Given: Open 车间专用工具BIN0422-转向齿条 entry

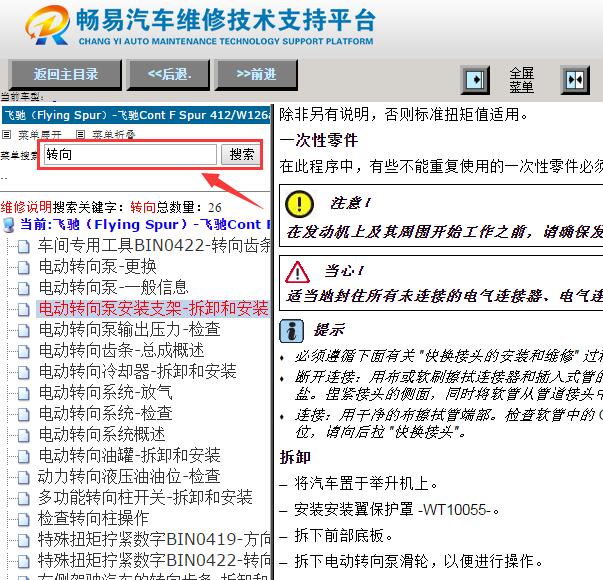Looking at the screenshot, I should pyautogui.click(x=154, y=246).
